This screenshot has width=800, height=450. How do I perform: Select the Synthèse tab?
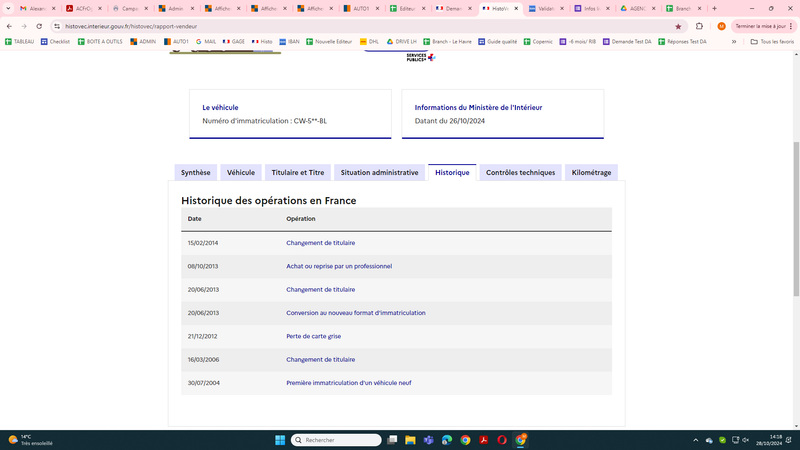(195, 172)
